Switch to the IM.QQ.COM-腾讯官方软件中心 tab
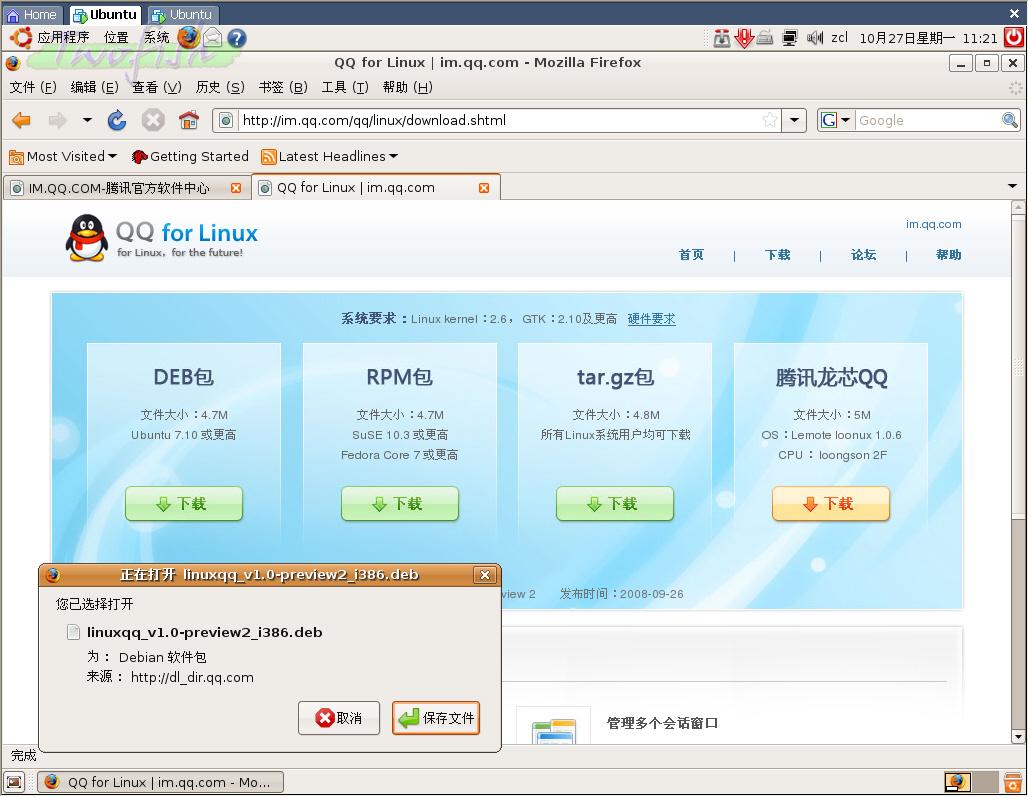Screen dimensions: 1029x797 pos(126,188)
